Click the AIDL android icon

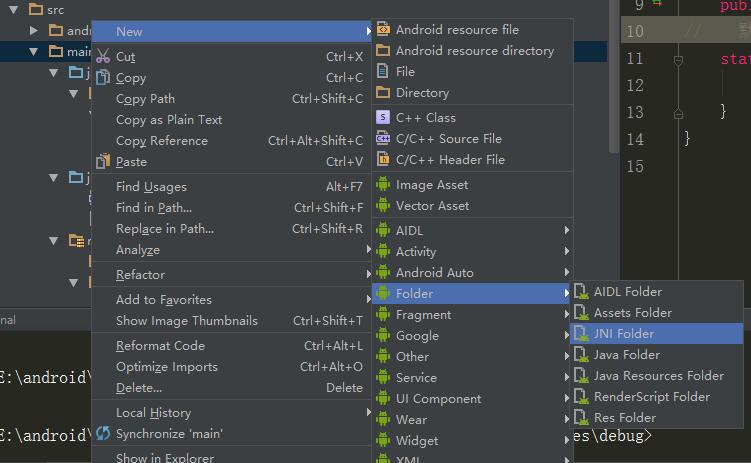(383, 230)
